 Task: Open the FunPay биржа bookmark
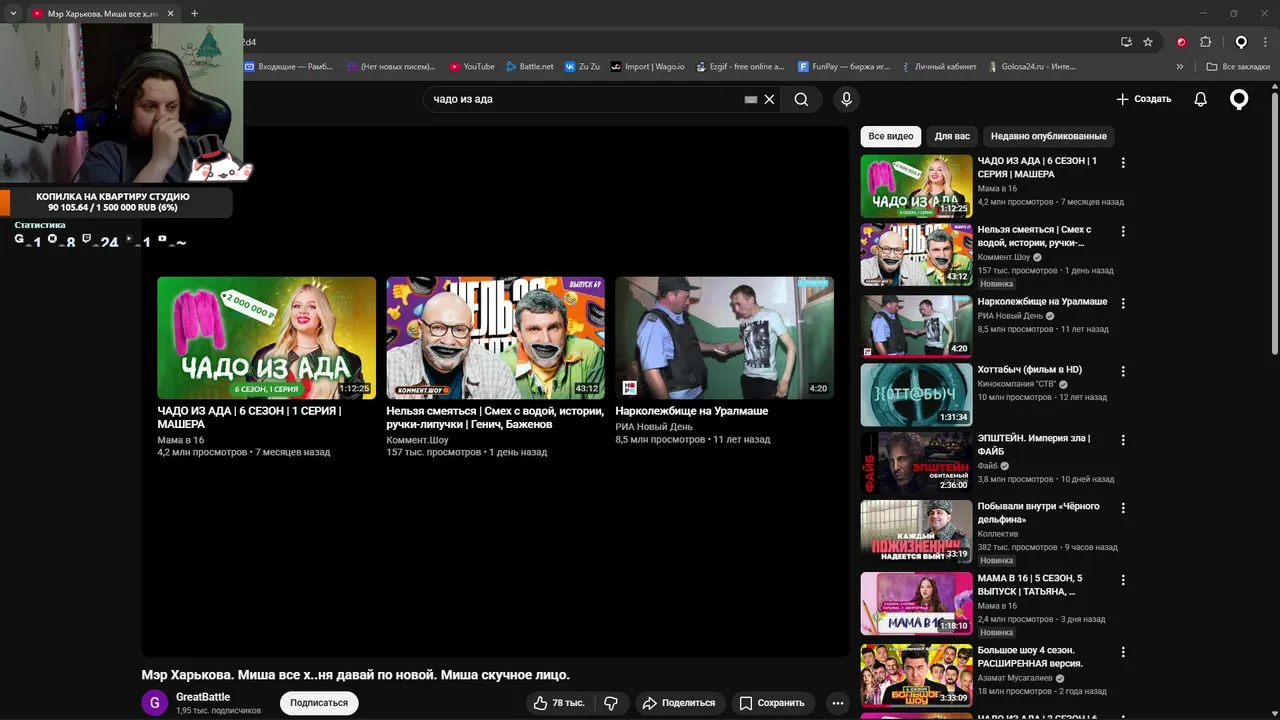pyautogui.click(x=844, y=67)
